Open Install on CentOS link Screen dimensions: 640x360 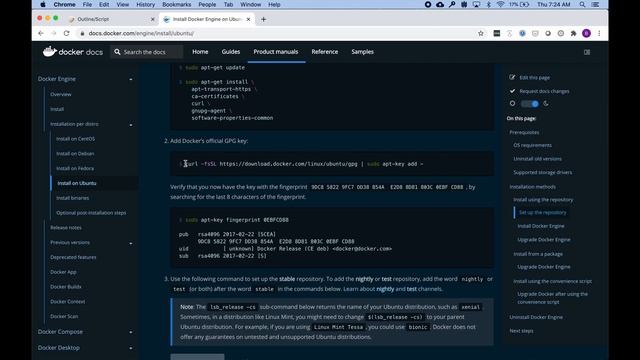click(76, 139)
